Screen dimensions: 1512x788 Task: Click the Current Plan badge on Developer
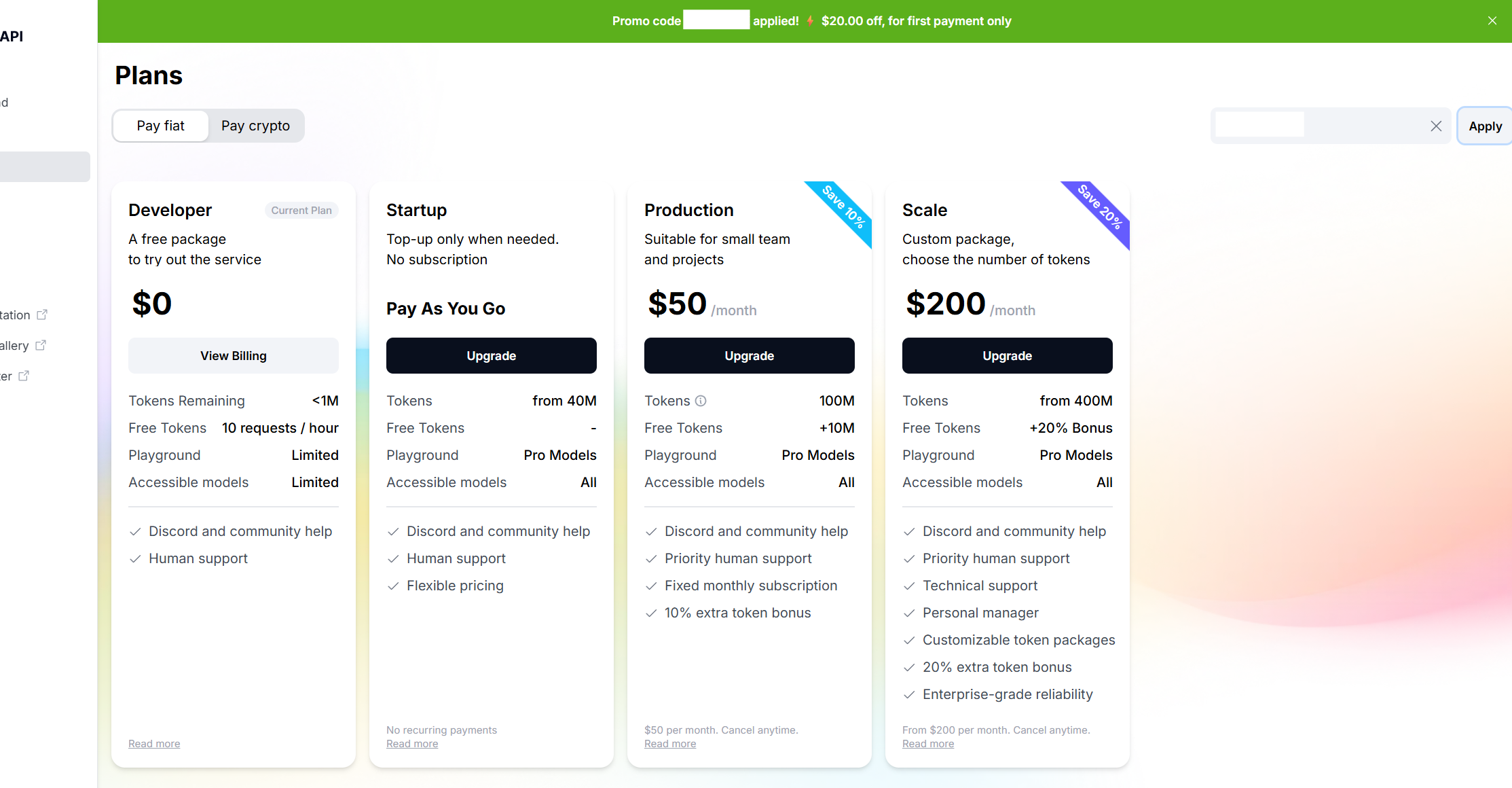coord(301,211)
